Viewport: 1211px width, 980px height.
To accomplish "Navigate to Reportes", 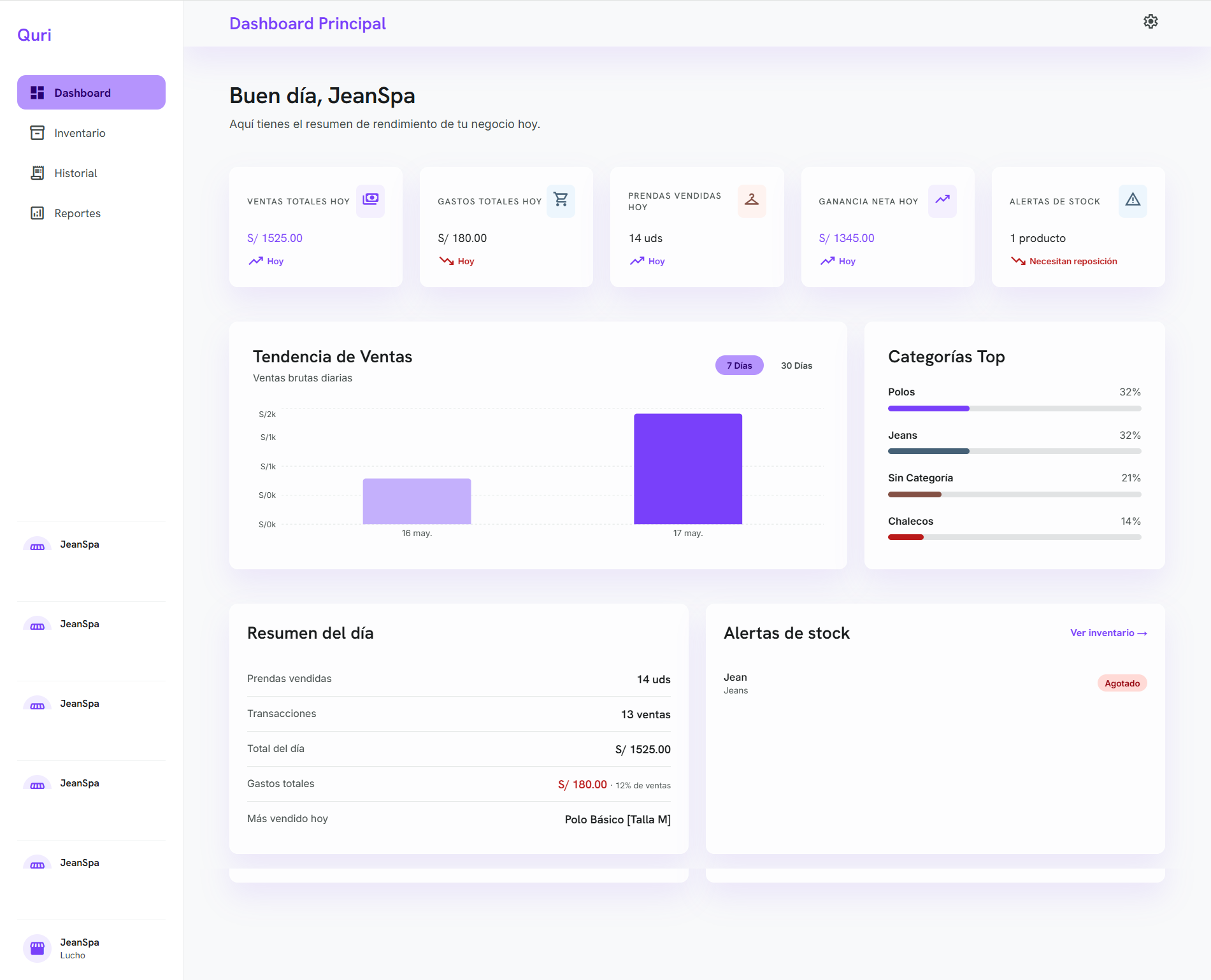I will 91,213.
